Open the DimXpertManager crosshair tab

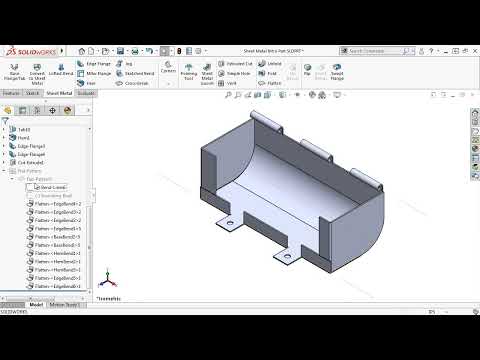click(x=52, y=110)
